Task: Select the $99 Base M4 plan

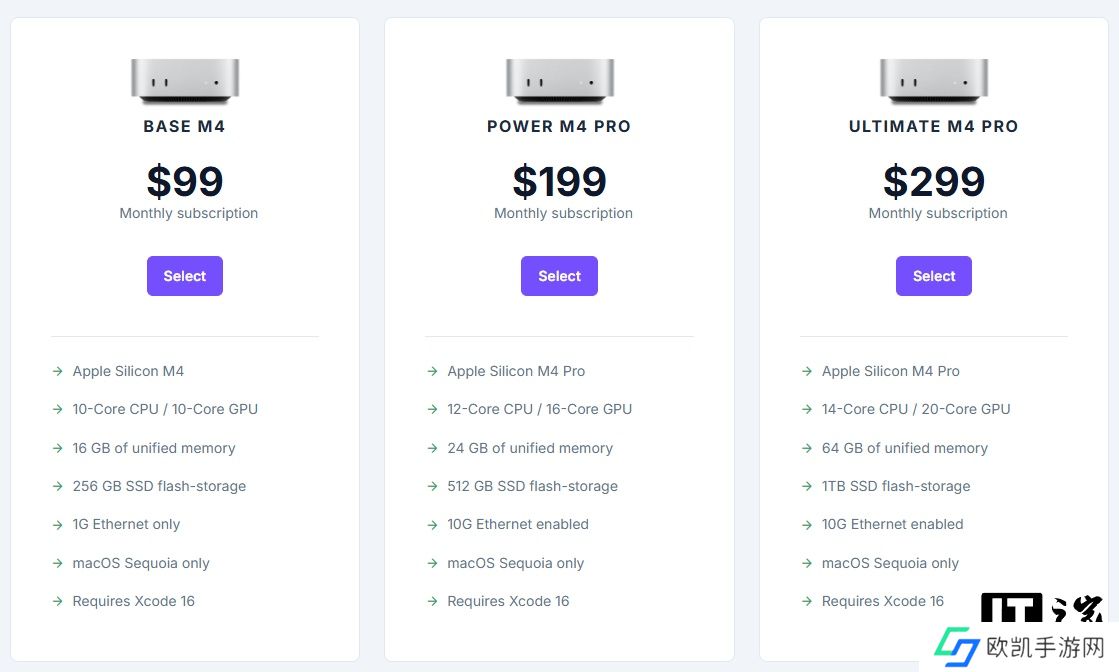Action: [185, 276]
